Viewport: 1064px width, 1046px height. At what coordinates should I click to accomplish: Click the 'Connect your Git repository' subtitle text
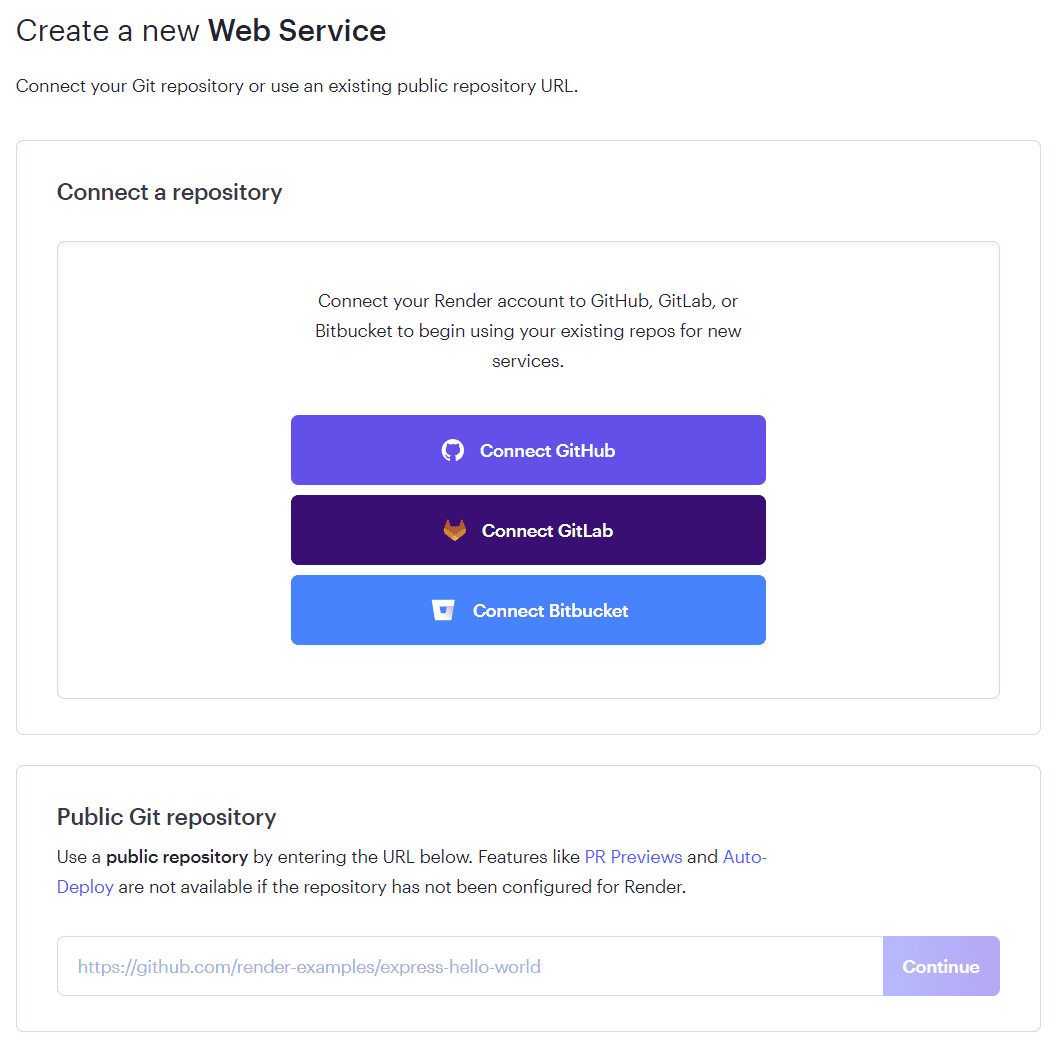pyautogui.click(x=297, y=86)
